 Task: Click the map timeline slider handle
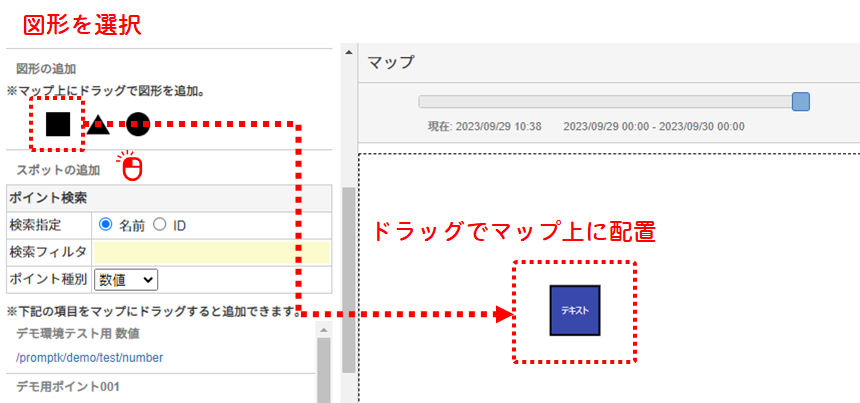[801, 101]
